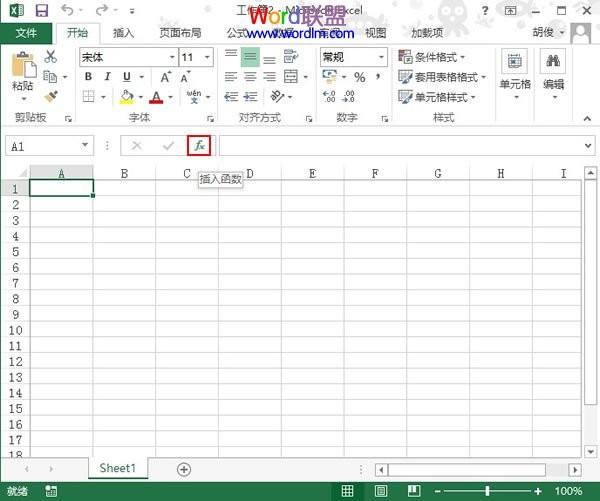
Task: Decrease indent
Action: tap(231, 97)
